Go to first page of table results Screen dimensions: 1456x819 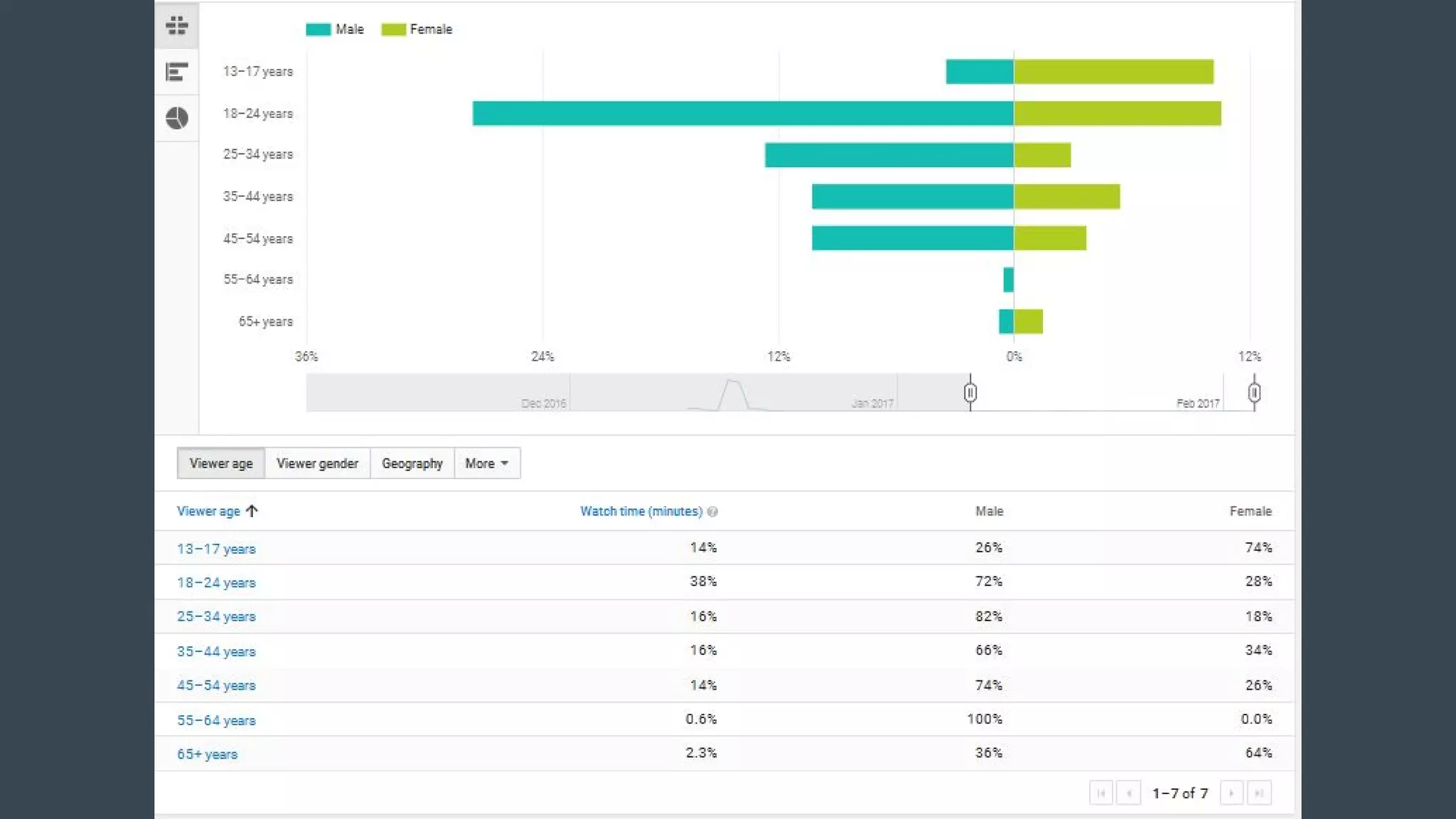click(1101, 793)
